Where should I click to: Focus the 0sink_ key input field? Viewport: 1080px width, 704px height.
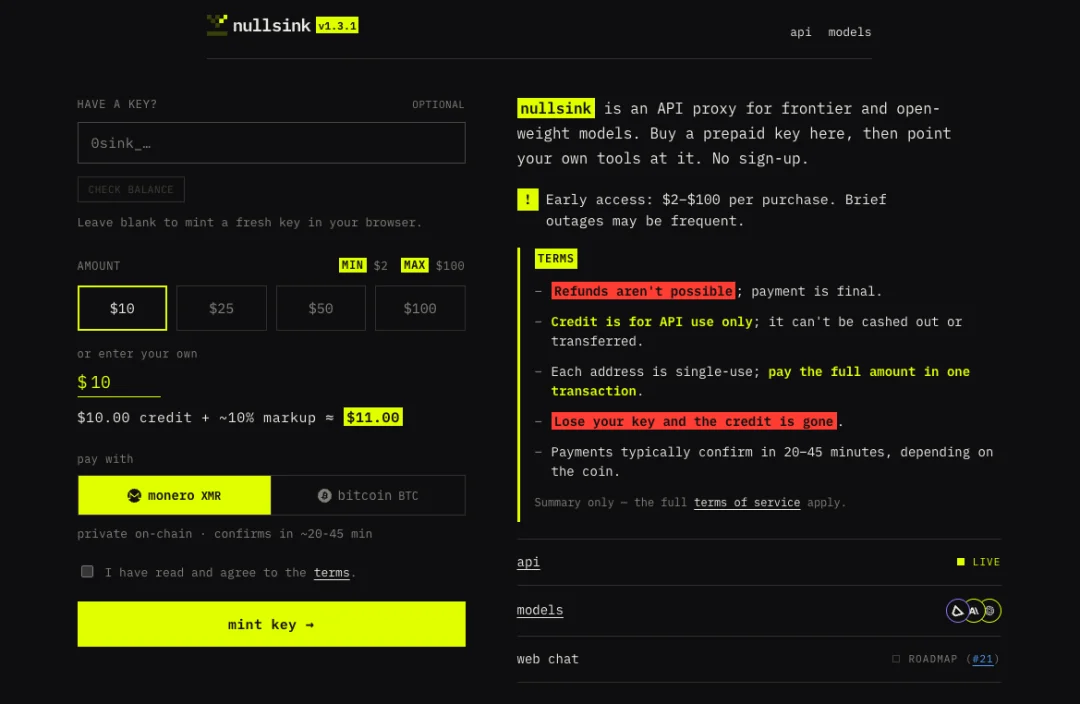271,143
